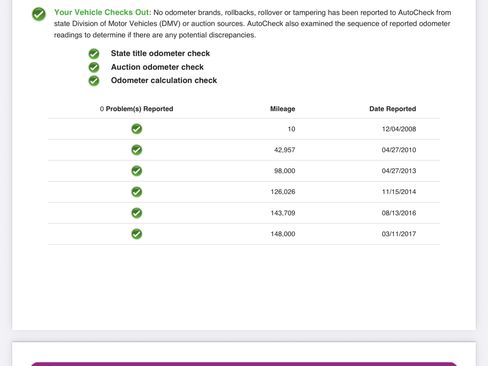Select the date 11/15/2014
The height and width of the screenshot is (366, 488).
[x=399, y=192]
